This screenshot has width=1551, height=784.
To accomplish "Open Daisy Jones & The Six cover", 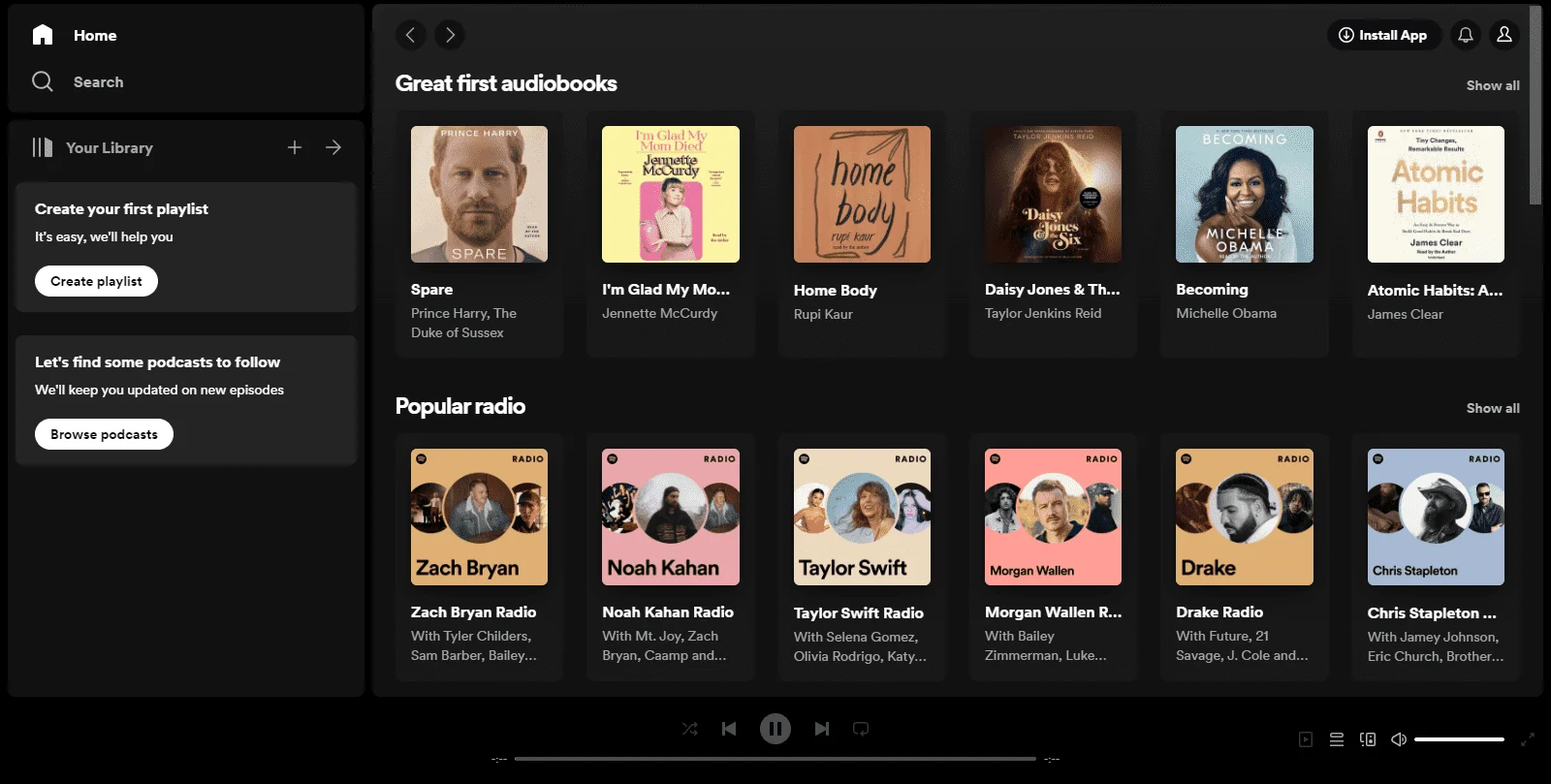I will coord(1053,194).
